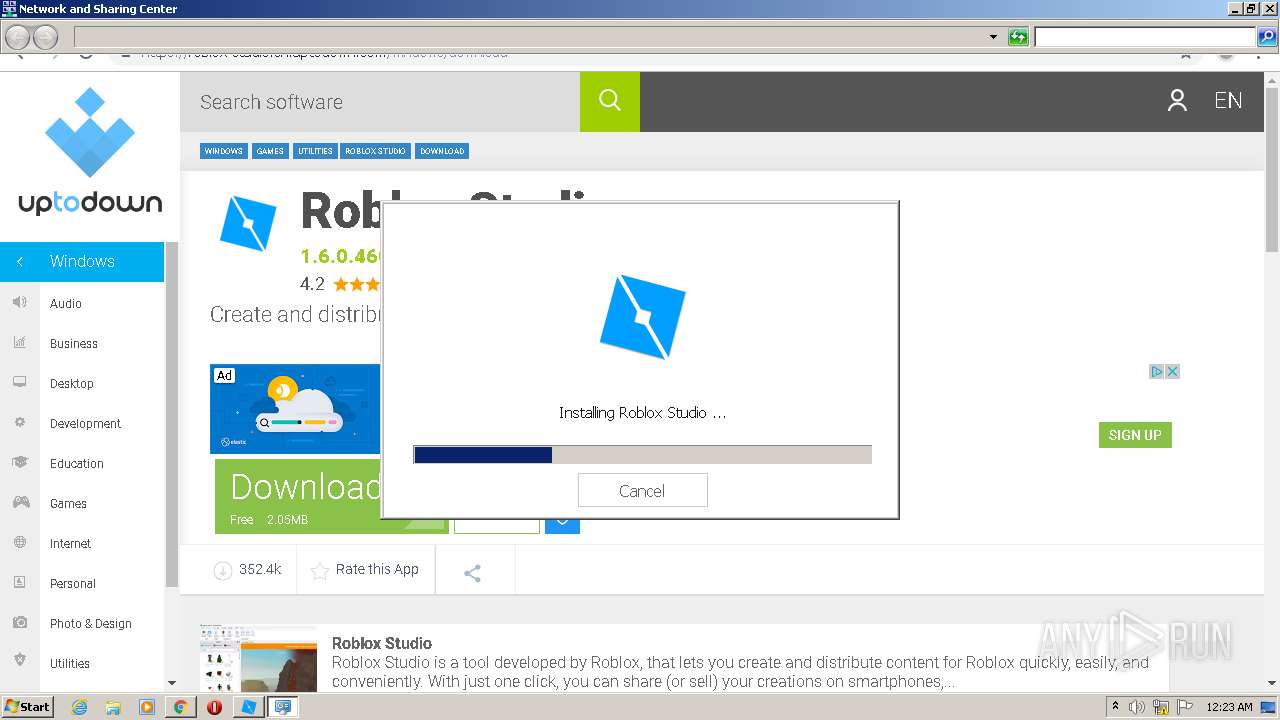Cancel the Roblox Studio installation
1280x720 pixels.
click(x=642, y=490)
